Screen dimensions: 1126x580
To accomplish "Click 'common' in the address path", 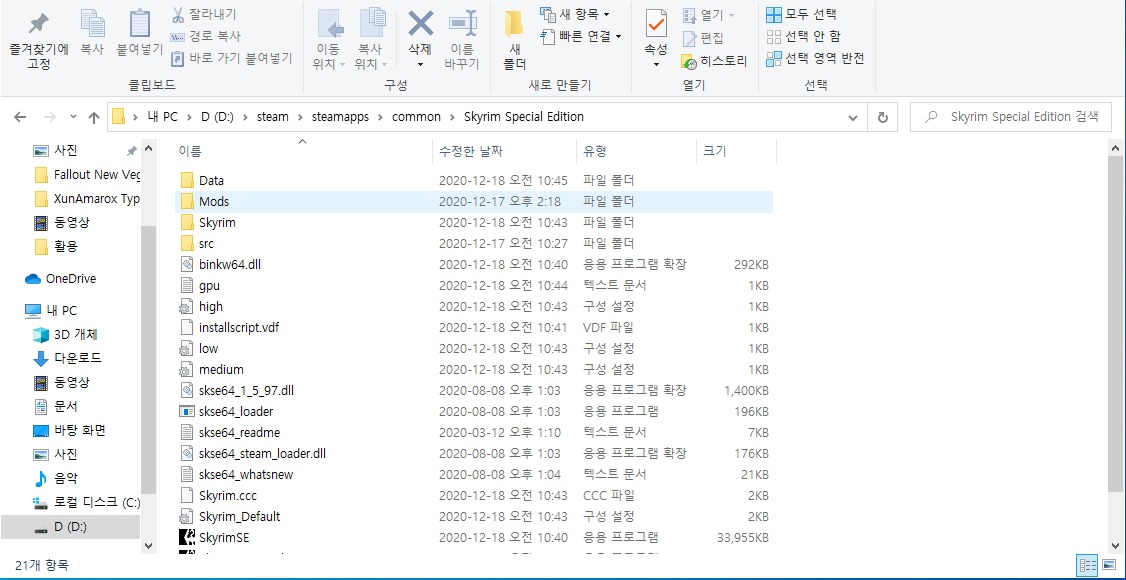I will click(x=417, y=117).
